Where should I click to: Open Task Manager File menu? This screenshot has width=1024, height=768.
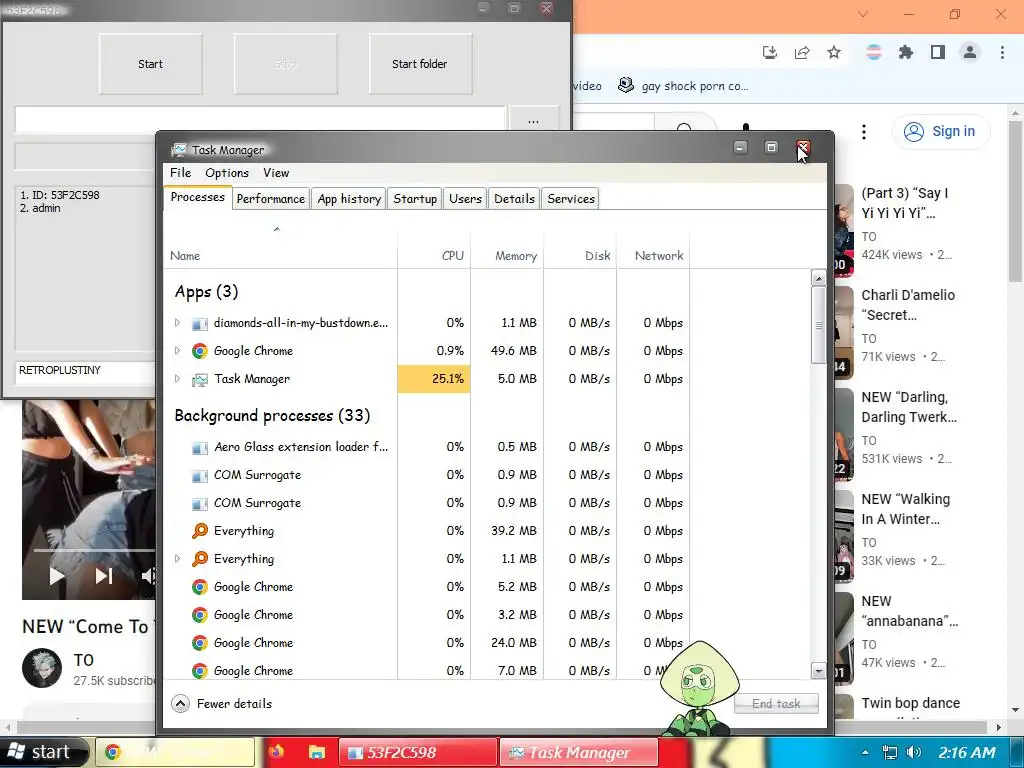(180, 172)
